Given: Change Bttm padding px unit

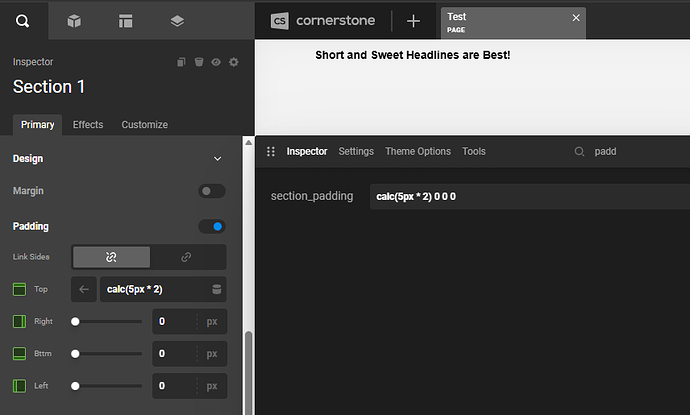Looking at the screenshot, I should coord(212,354).
